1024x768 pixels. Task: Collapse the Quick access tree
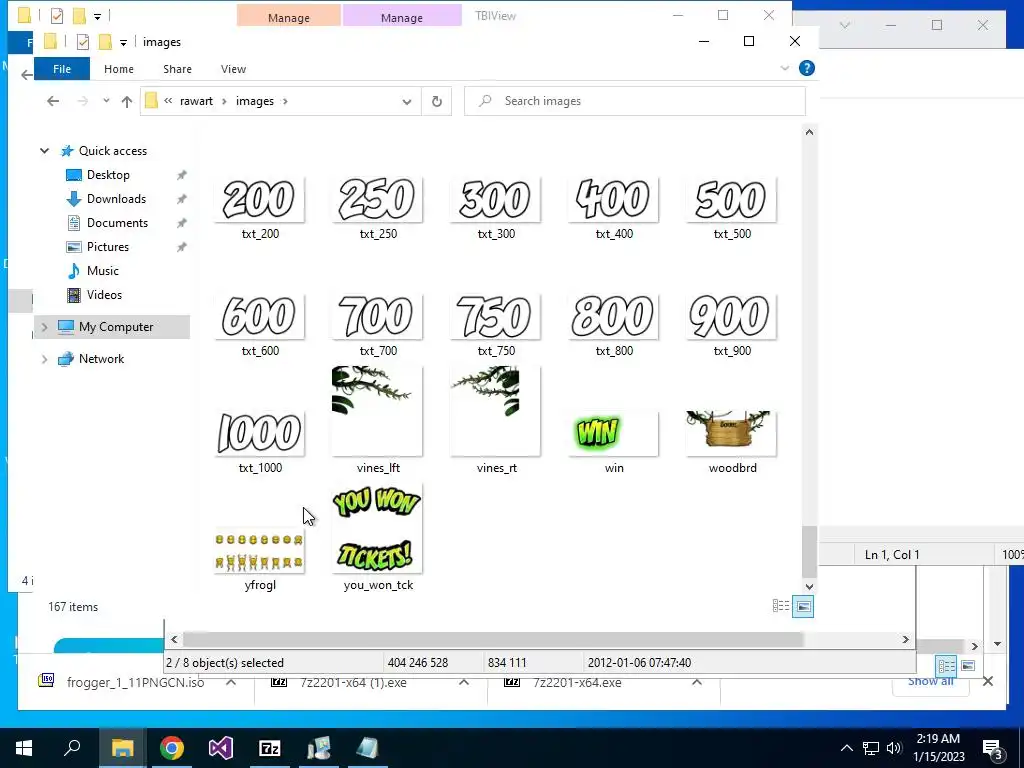point(44,151)
